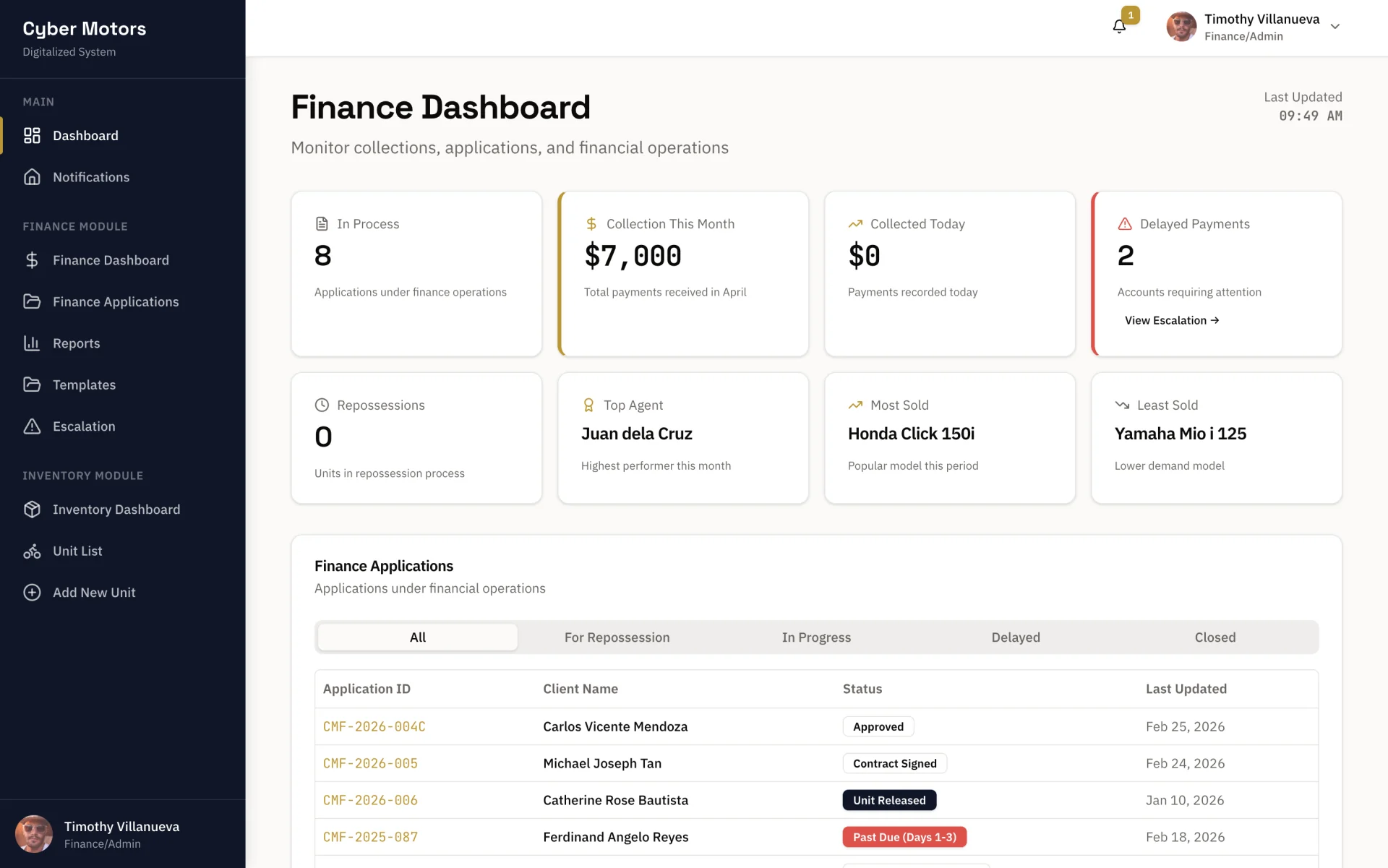Expand the user profile dropdown chevron
Viewport: 1388px width, 868px height.
(1335, 27)
